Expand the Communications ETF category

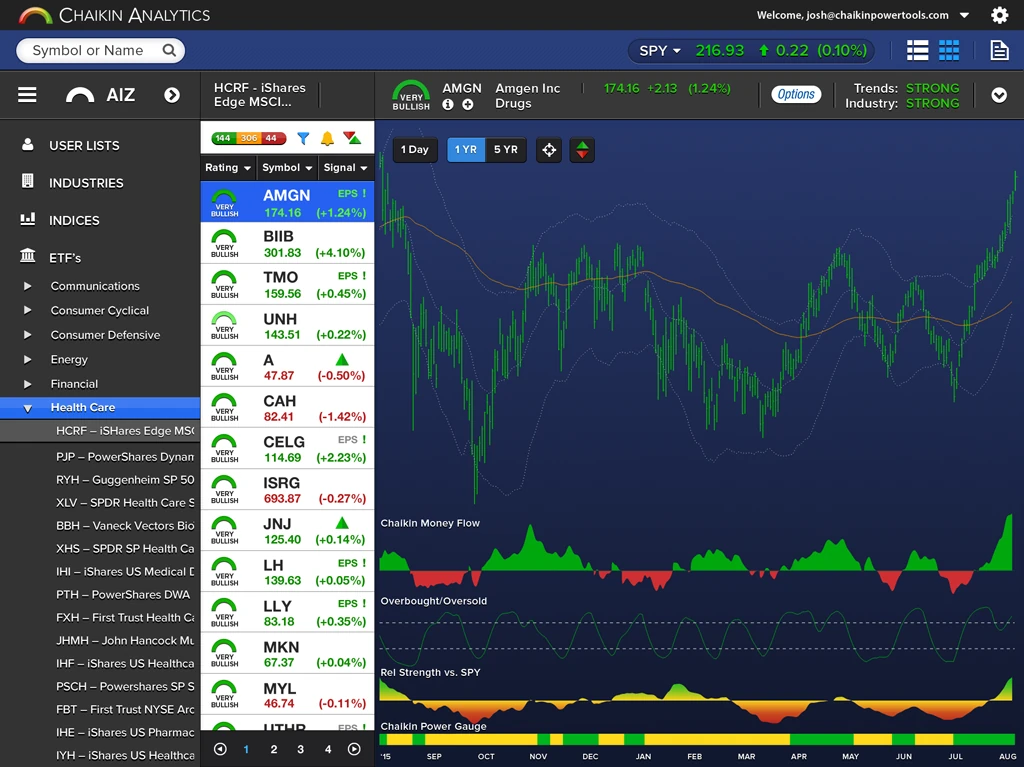coord(27,286)
